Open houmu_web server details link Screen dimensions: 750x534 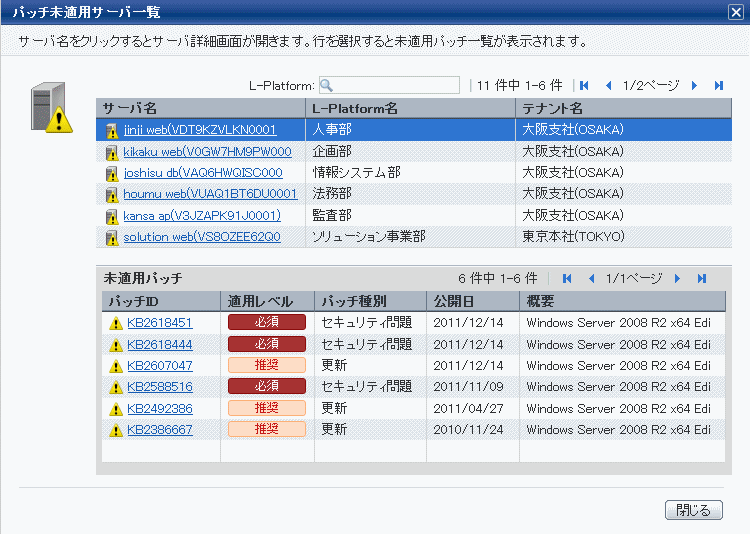coord(210,194)
